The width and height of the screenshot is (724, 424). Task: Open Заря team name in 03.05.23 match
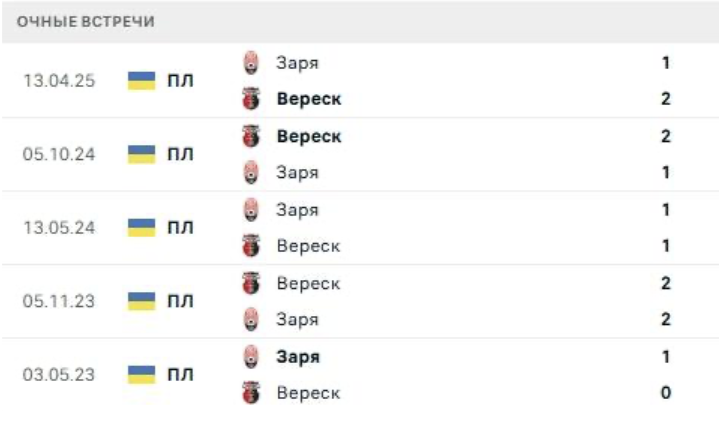click(x=298, y=356)
